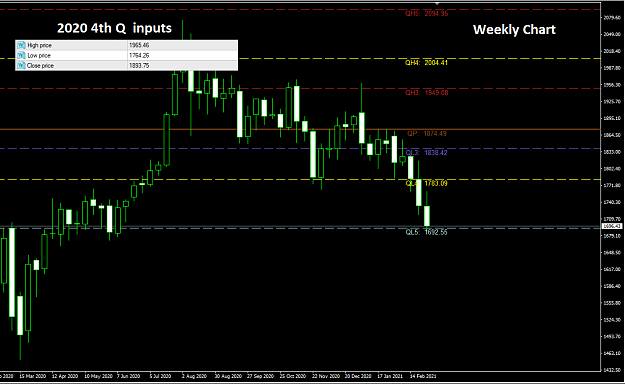
Task: Click the 30 Aug 2020 date label
Action: click(228, 376)
